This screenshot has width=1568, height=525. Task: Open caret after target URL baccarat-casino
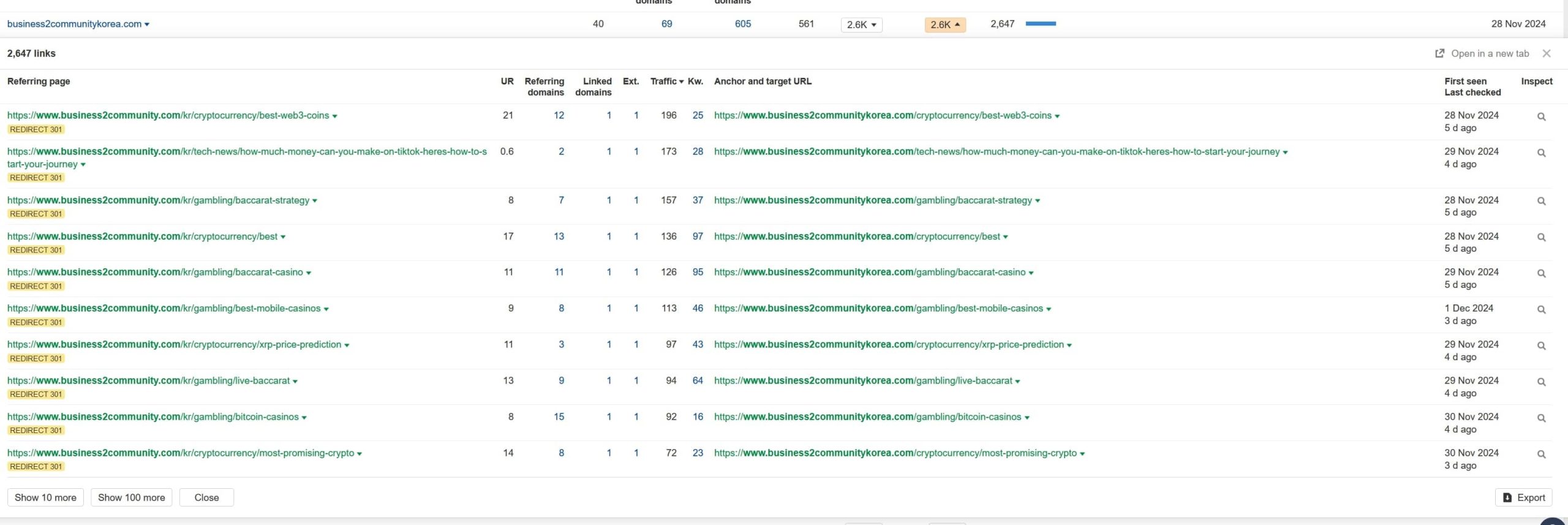pos(1031,273)
